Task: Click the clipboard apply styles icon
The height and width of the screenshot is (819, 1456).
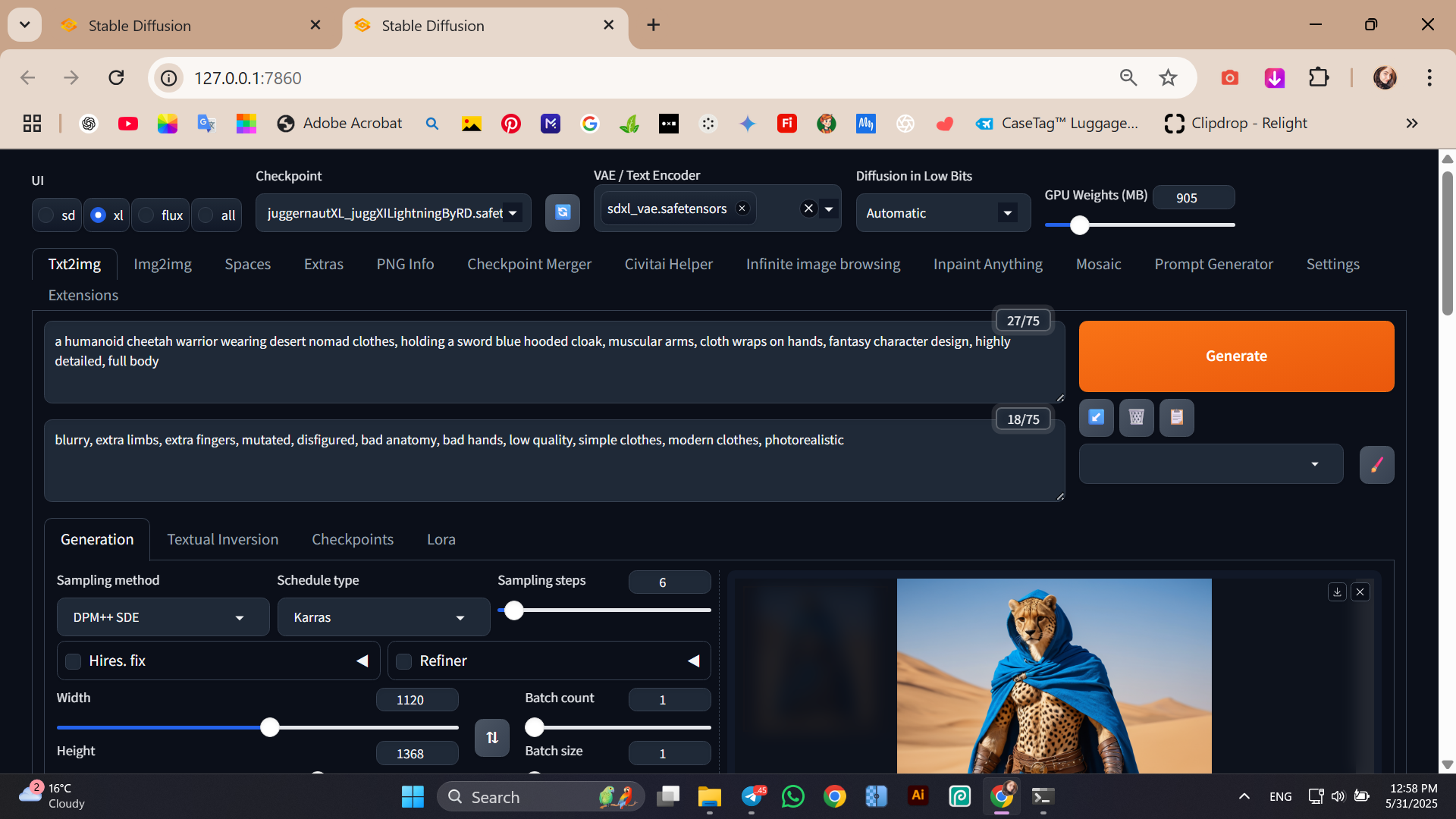Action: [x=1176, y=417]
